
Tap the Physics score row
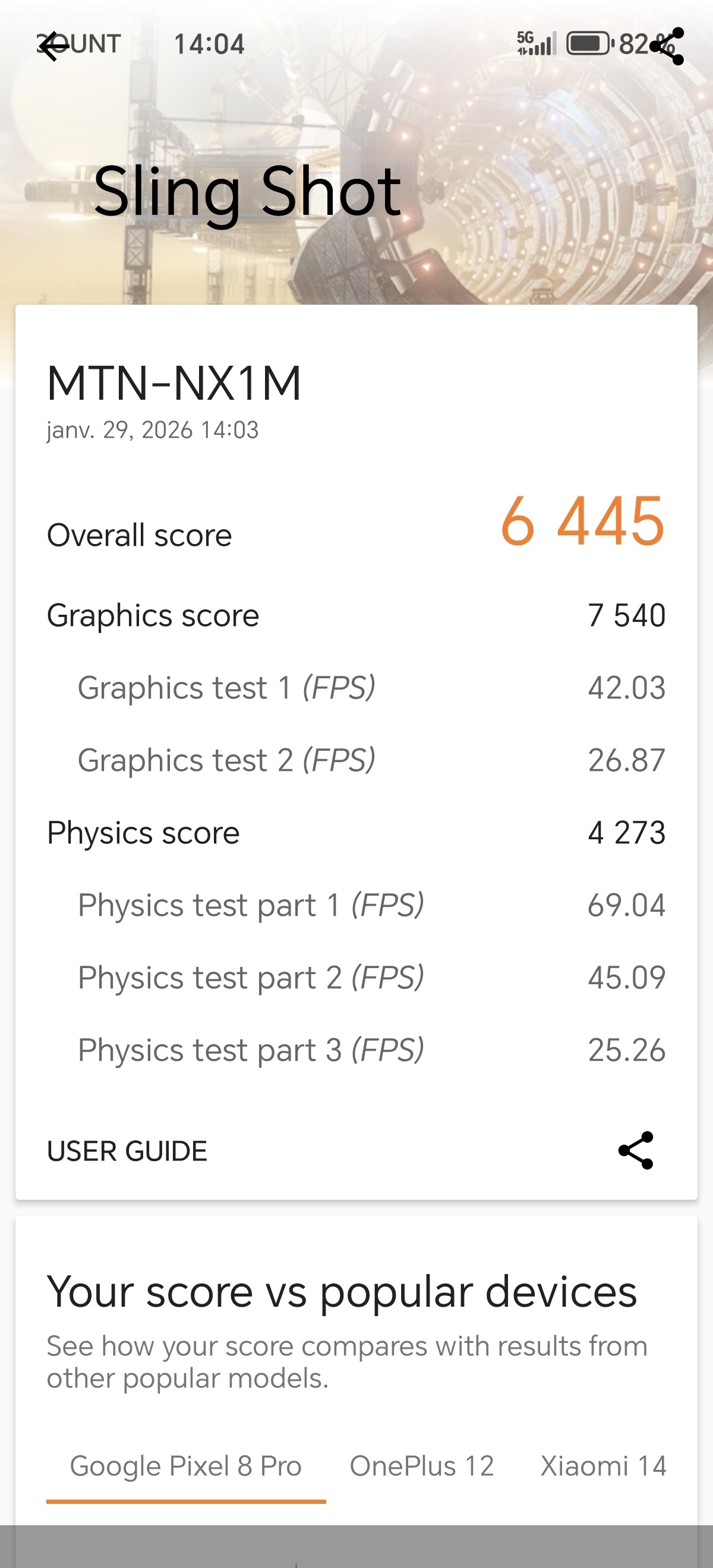(x=356, y=833)
